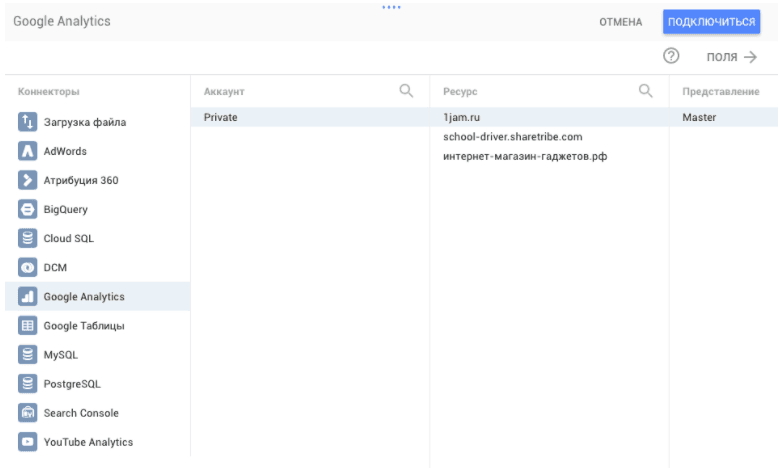Screen dimensions: 779x468
Task: Click the AdWords connector icon
Action: 27,151
